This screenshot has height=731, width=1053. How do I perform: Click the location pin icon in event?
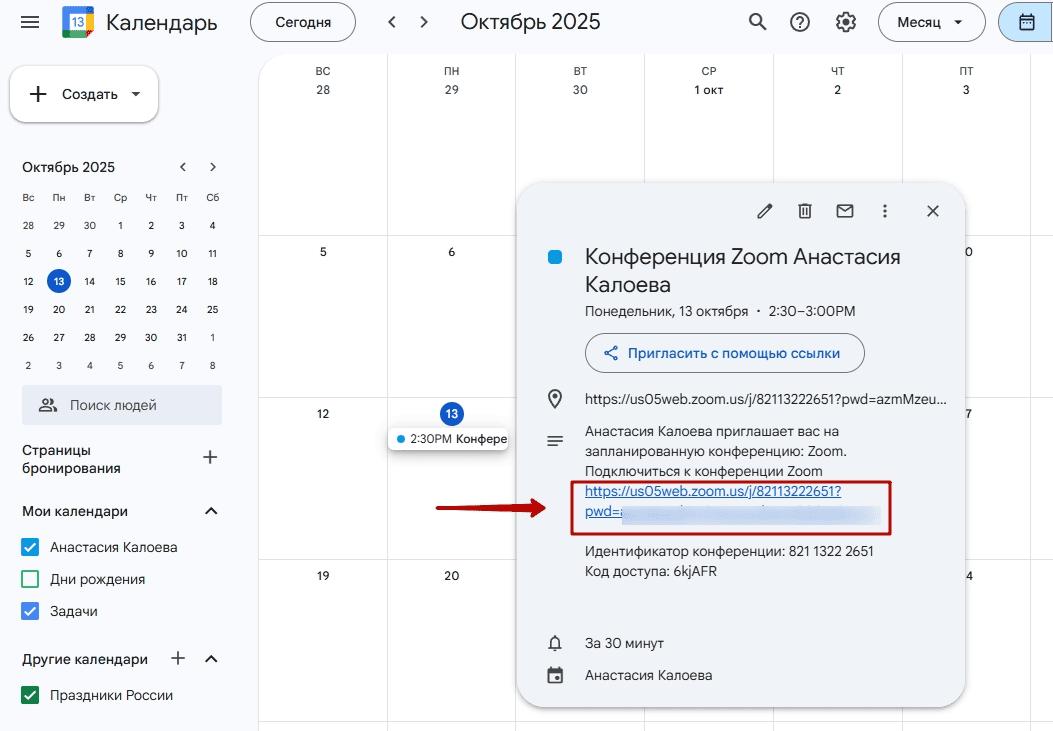tap(555, 399)
